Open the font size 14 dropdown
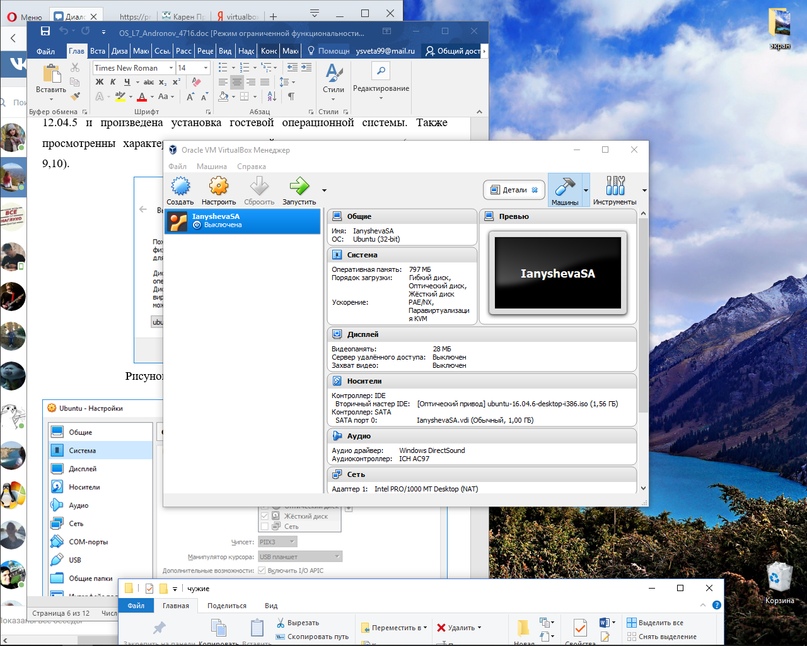This screenshot has width=807, height=646. 206,68
